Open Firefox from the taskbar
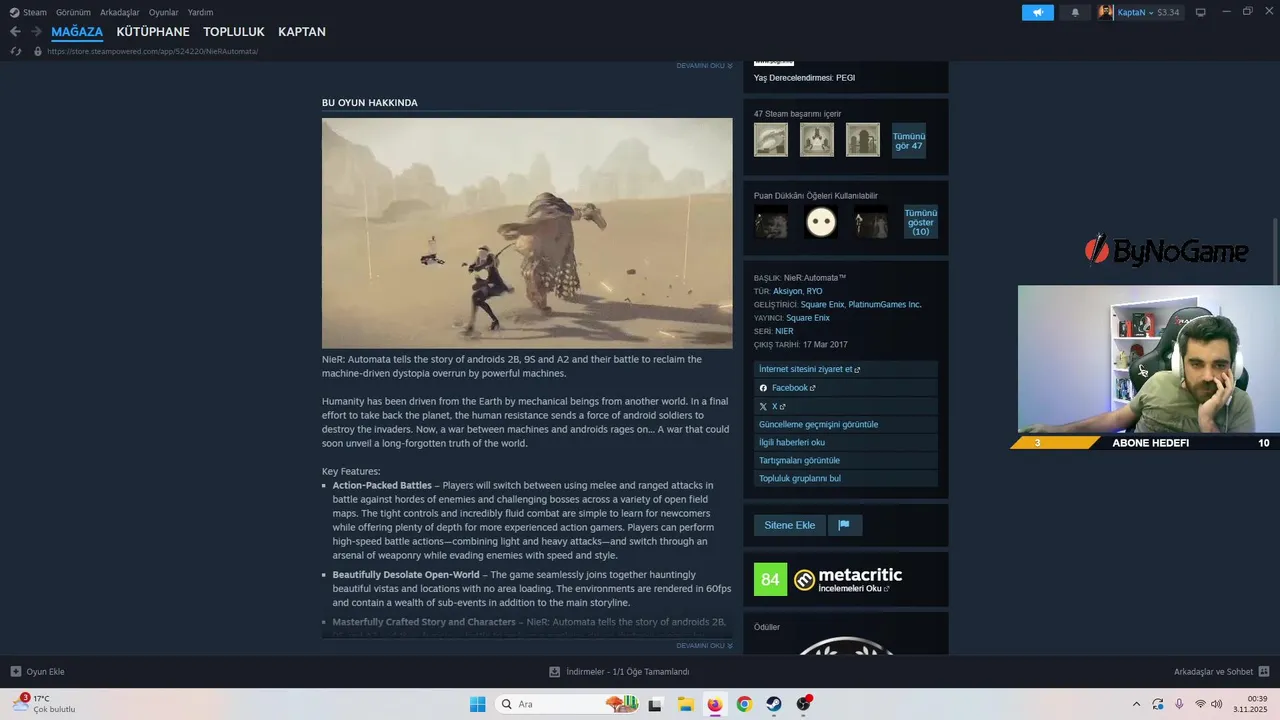 click(x=714, y=704)
